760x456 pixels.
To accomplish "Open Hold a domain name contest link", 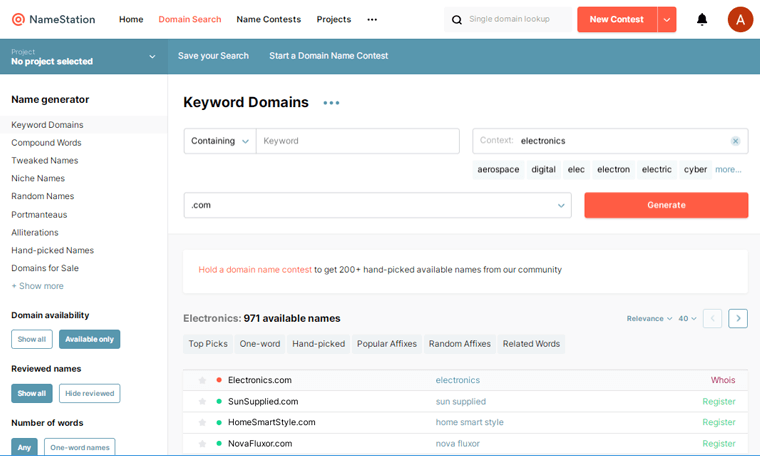I will (x=255, y=269).
